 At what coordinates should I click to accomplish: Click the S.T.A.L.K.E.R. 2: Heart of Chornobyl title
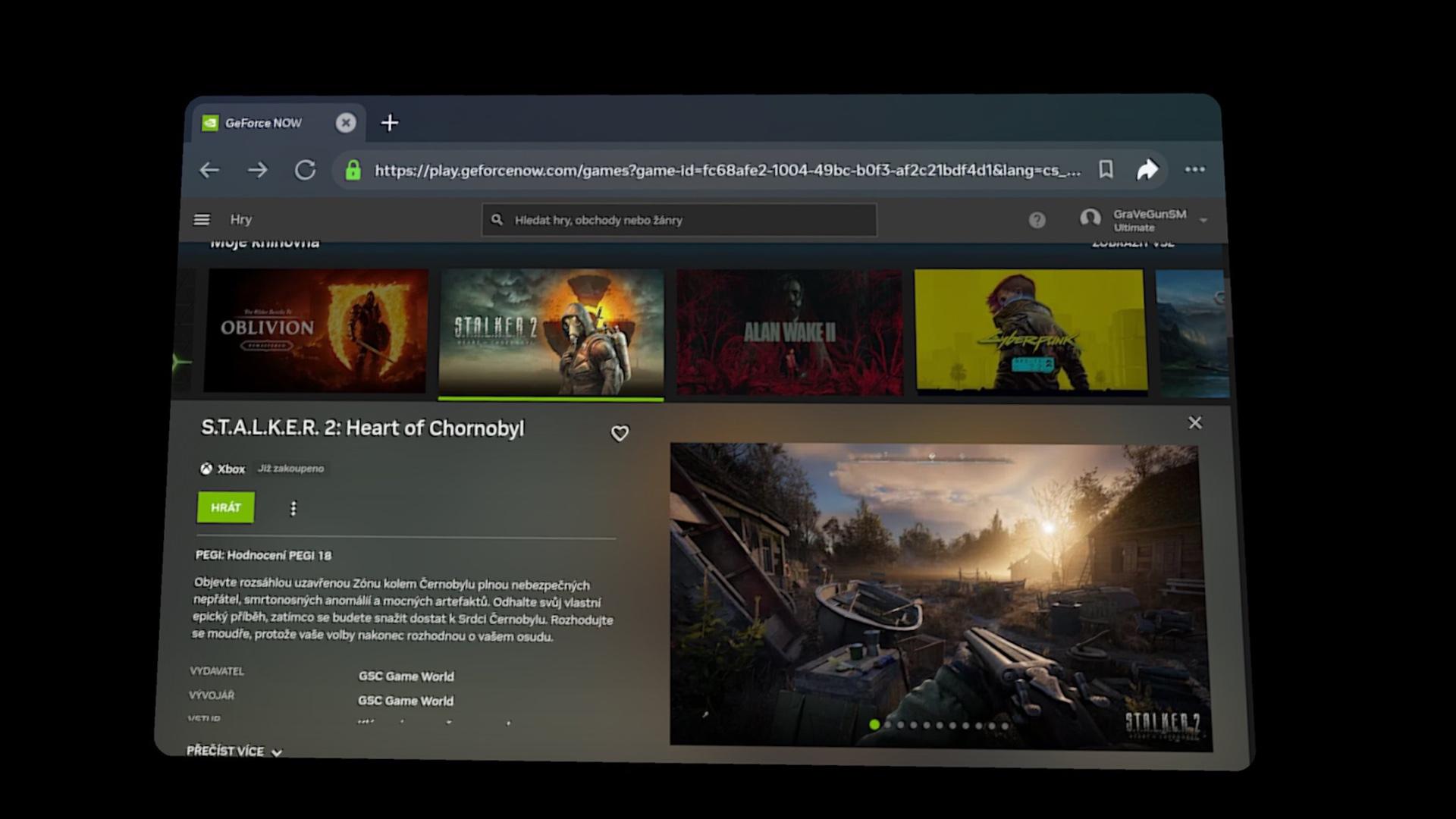[362, 428]
